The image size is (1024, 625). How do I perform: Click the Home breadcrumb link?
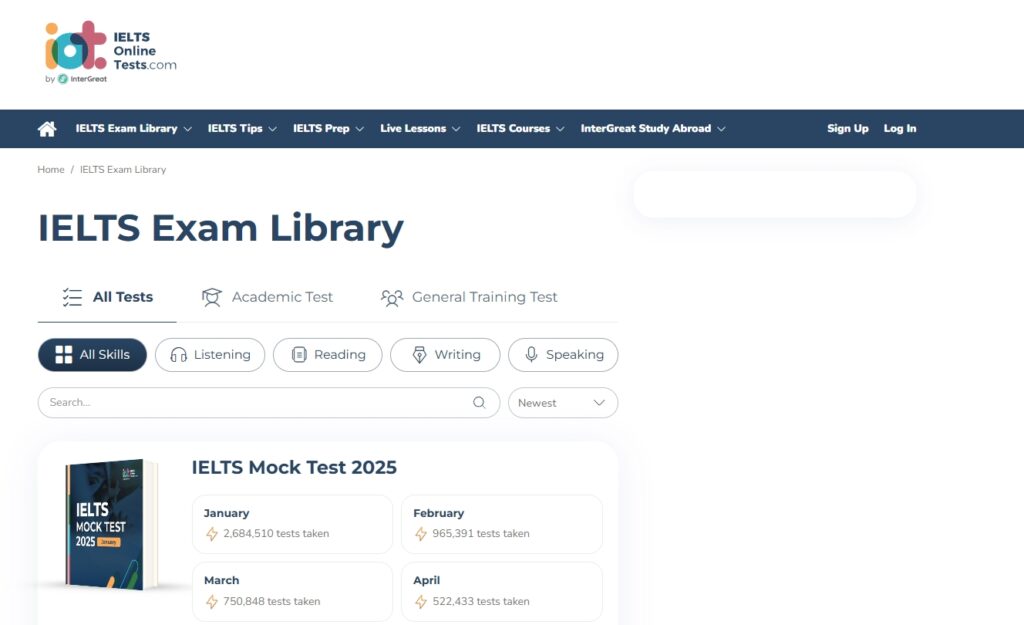(x=51, y=170)
